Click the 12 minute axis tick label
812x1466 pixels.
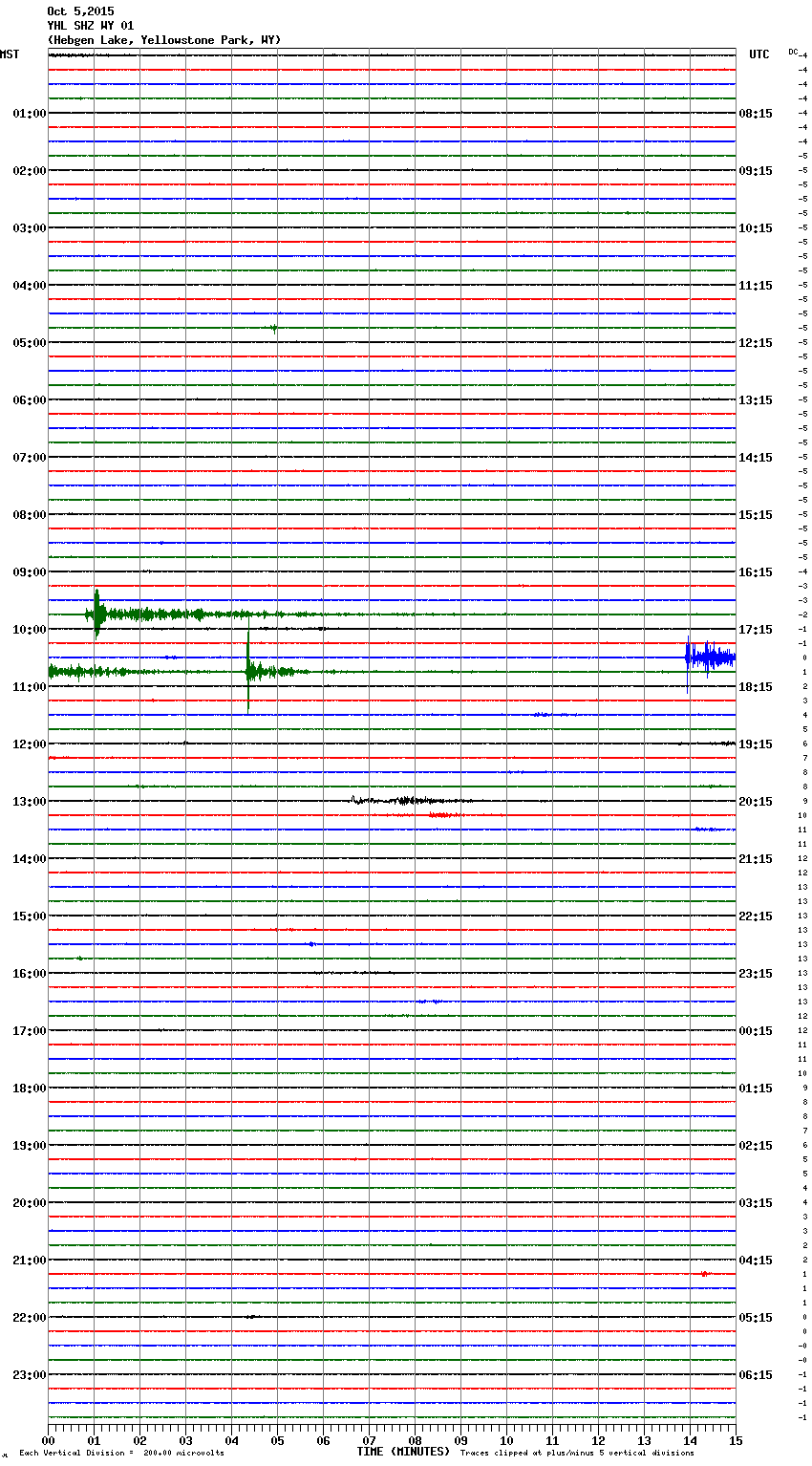click(x=598, y=1440)
